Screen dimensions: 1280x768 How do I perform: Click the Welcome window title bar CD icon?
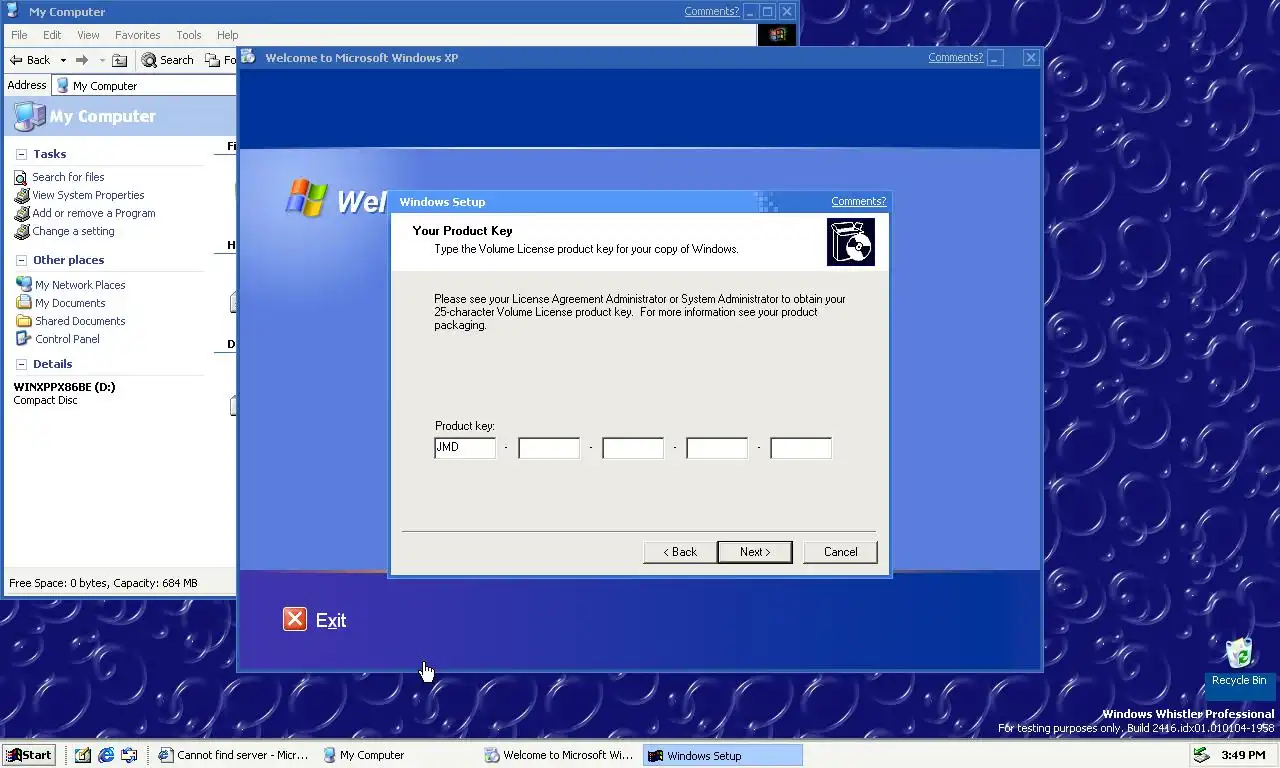tap(249, 57)
